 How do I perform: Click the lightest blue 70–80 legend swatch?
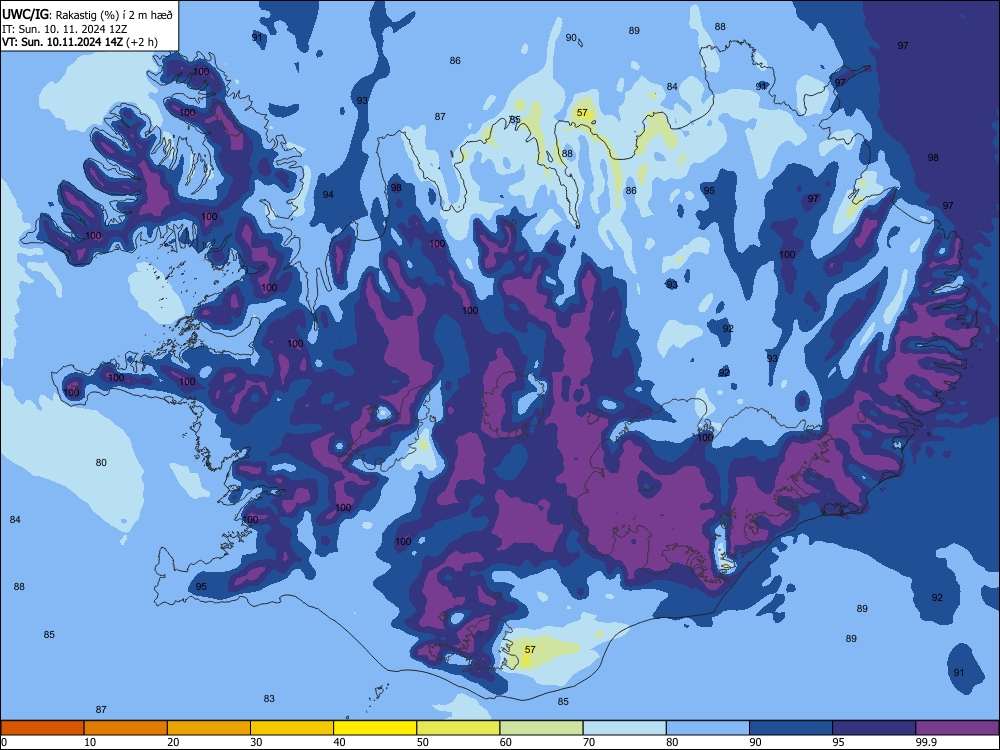tap(625, 728)
